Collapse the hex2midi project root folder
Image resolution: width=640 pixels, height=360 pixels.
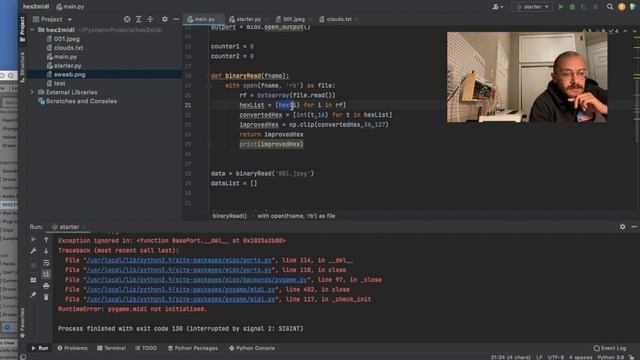tap(33, 30)
